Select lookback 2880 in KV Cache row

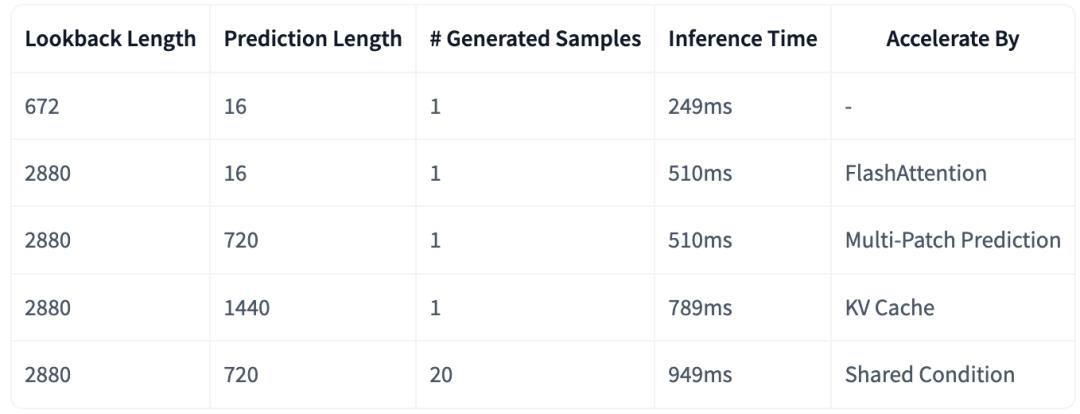[110, 307]
